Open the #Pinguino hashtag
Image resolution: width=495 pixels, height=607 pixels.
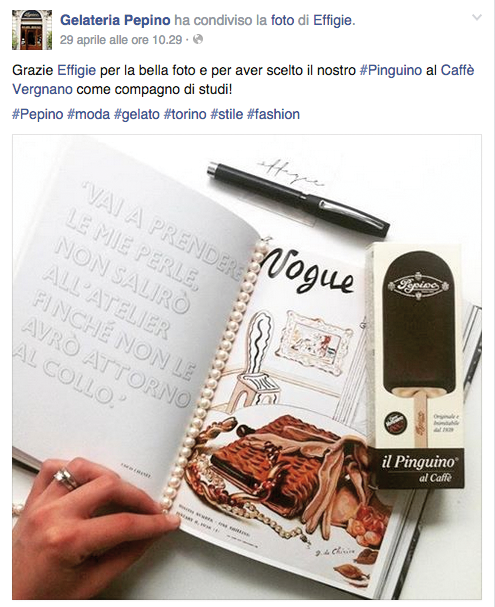coord(391,70)
